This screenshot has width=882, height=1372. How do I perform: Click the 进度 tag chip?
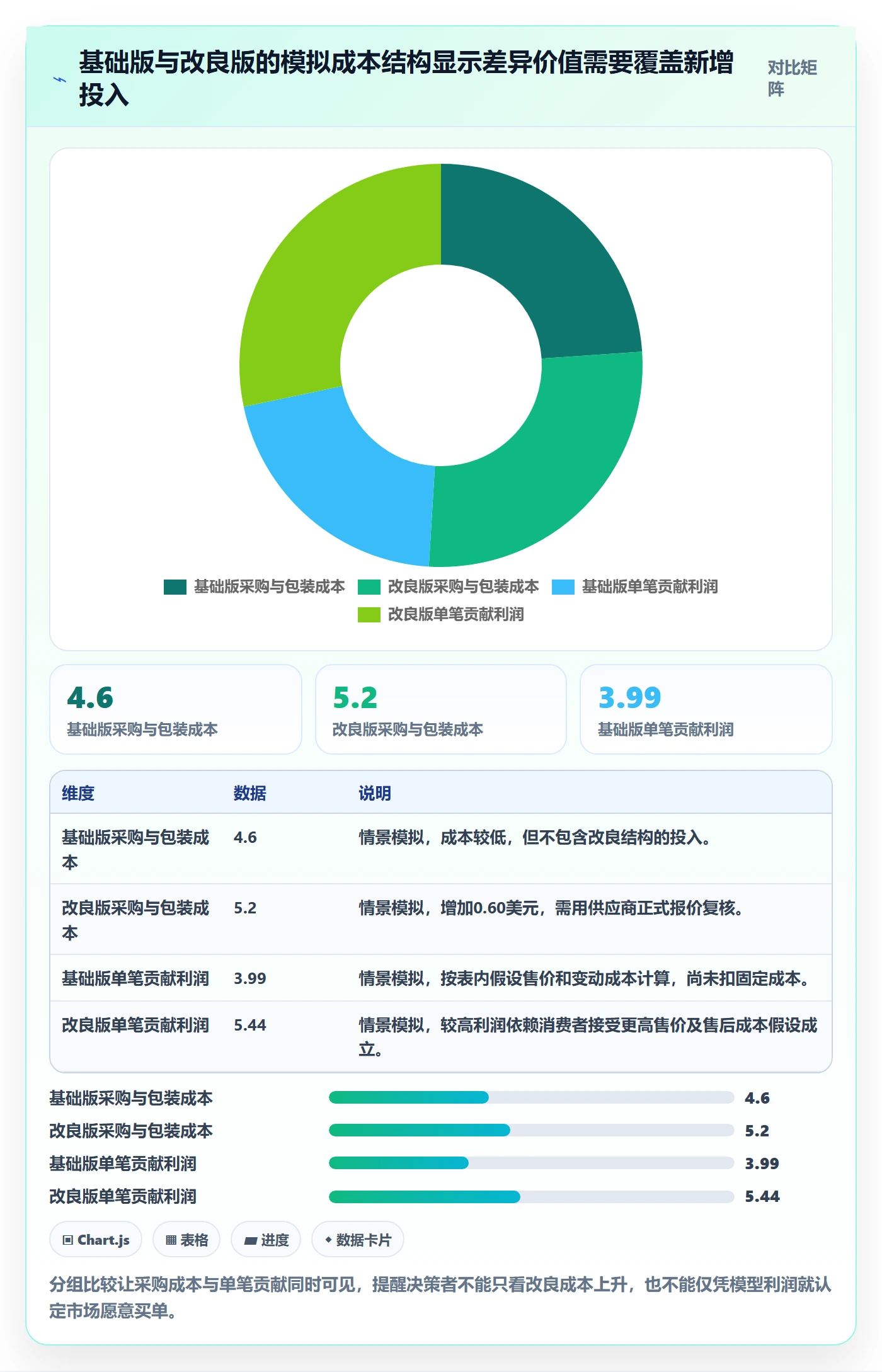266,1240
